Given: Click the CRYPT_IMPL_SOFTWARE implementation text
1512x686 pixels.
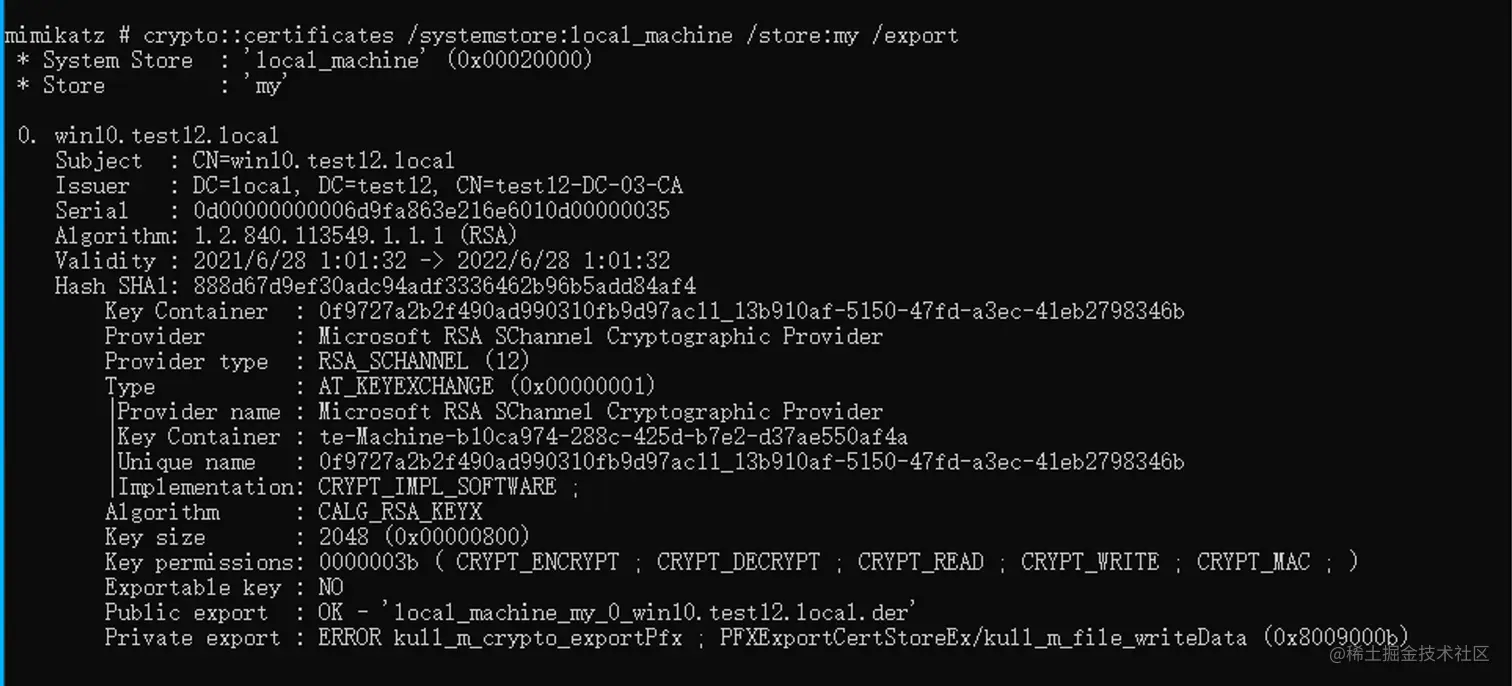Looking at the screenshot, I should pos(437,487).
